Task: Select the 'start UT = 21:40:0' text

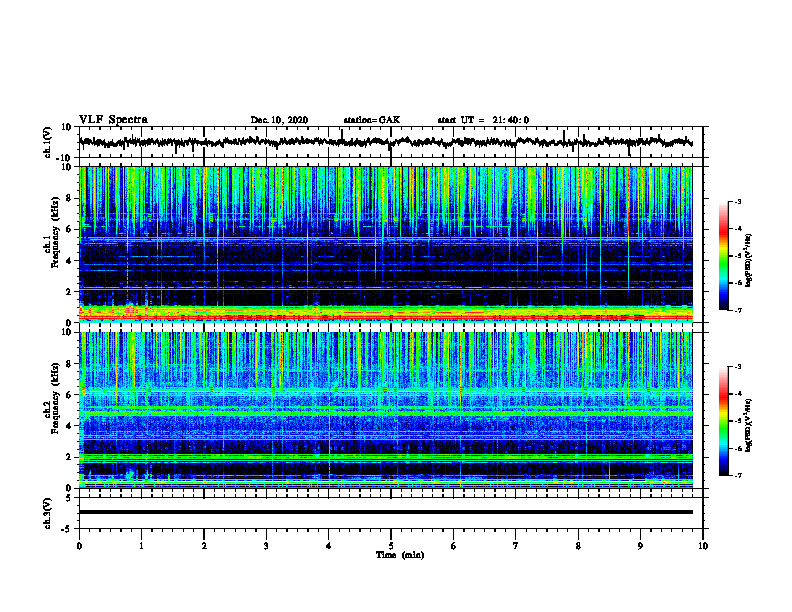Action: pos(483,120)
